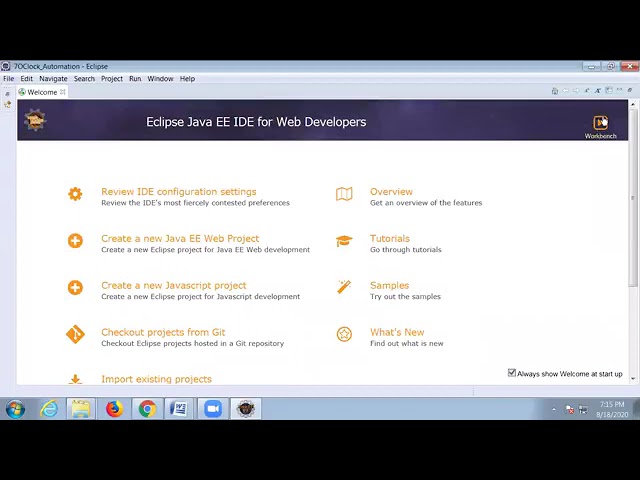640x480 pixels.
Task: Click the Customize page toolbar icon
Action: pyautogui.click(x=609, y=90)
